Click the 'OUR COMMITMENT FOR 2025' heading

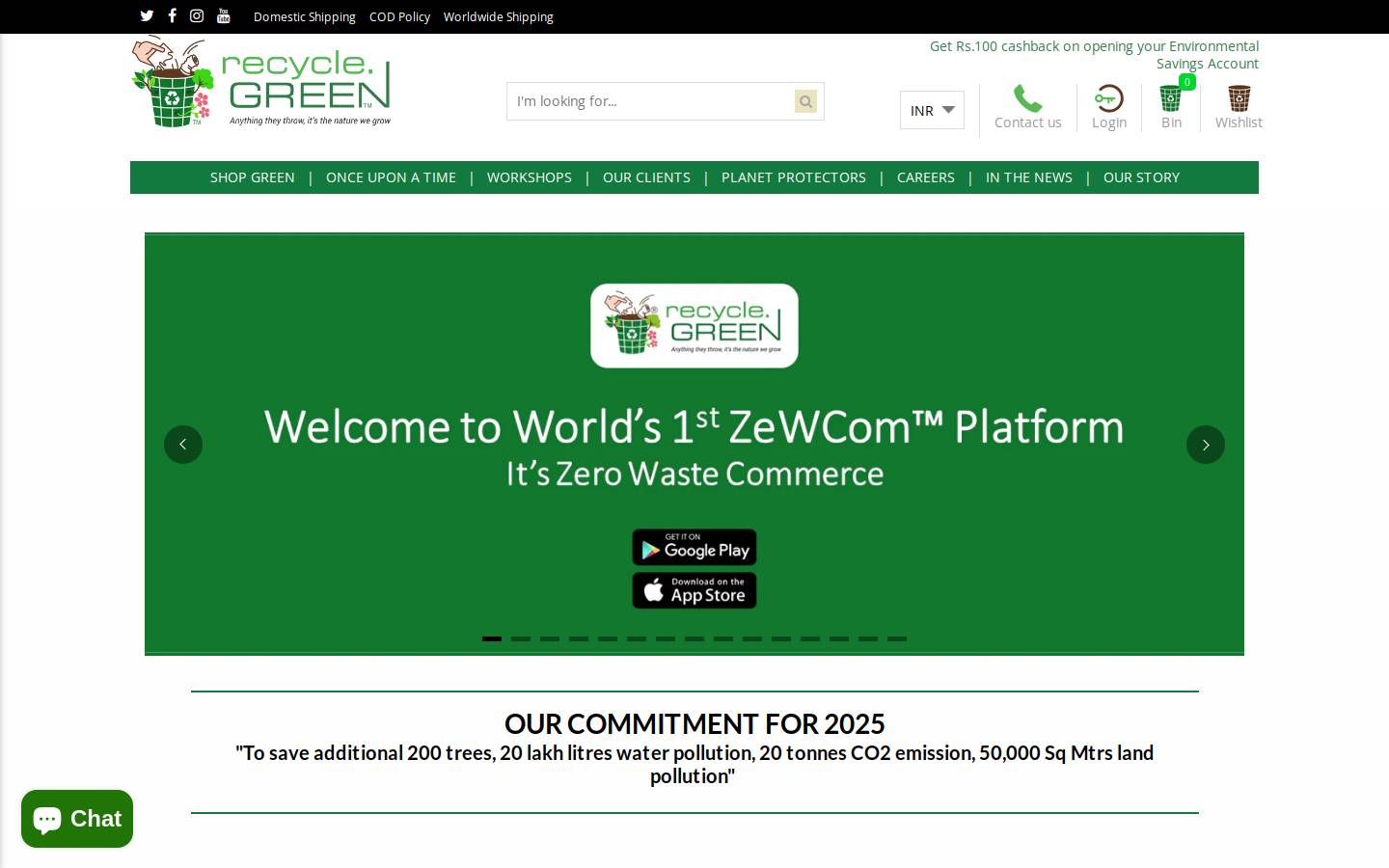pos(694,723)
